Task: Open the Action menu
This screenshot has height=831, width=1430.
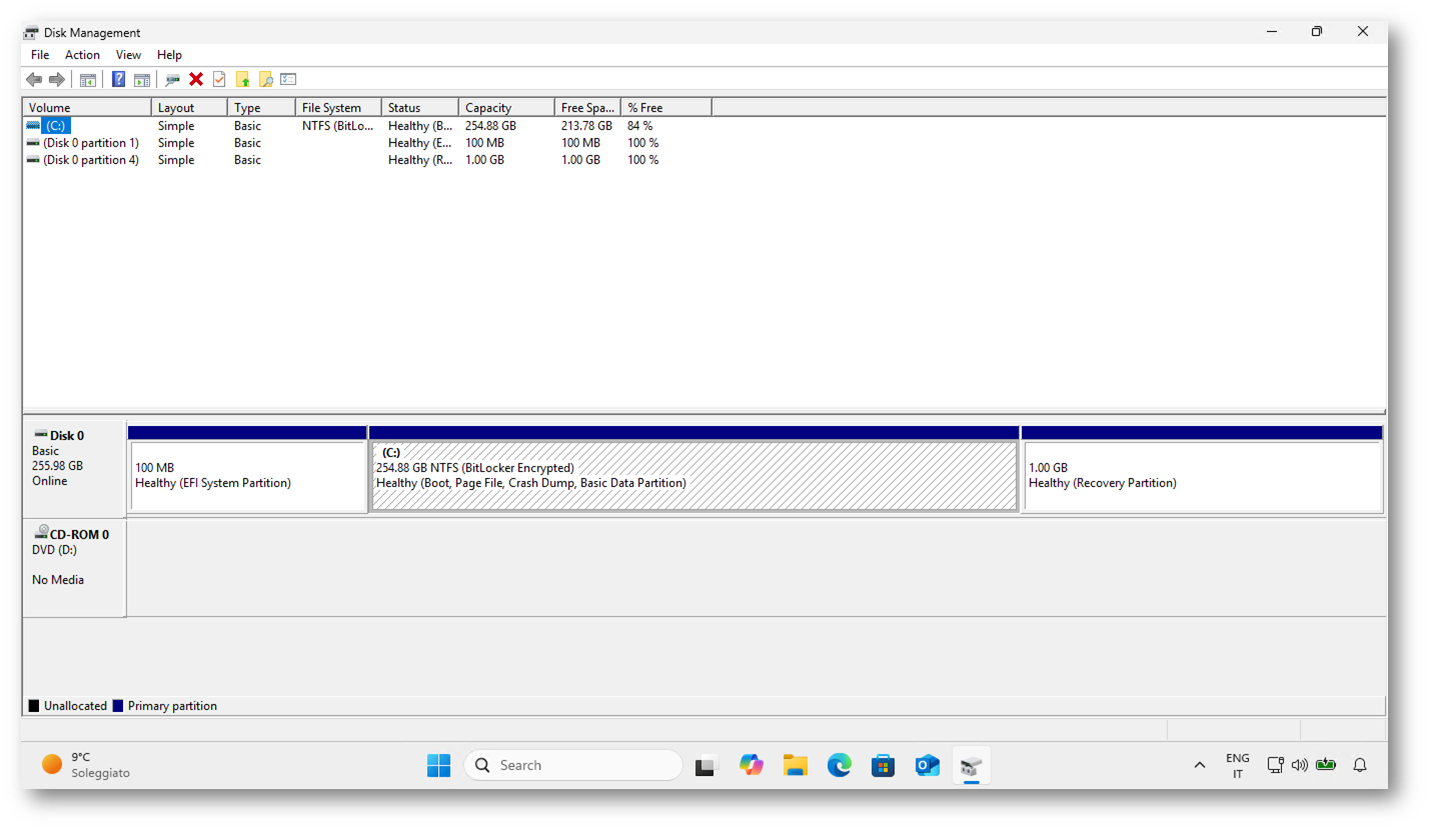Action: pos(82,55)
